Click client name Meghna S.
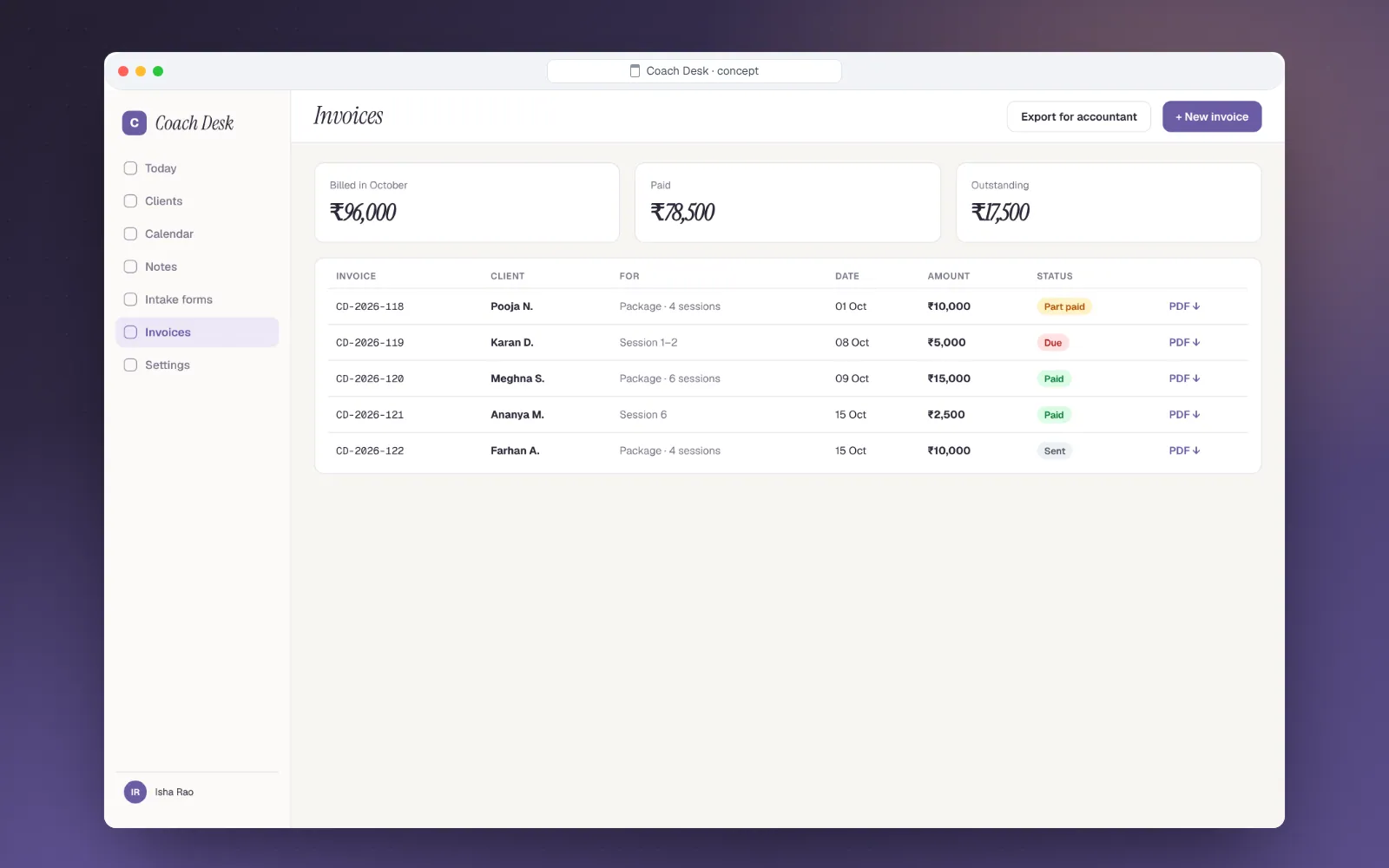The image size is (1389, 868). [517, 378]
